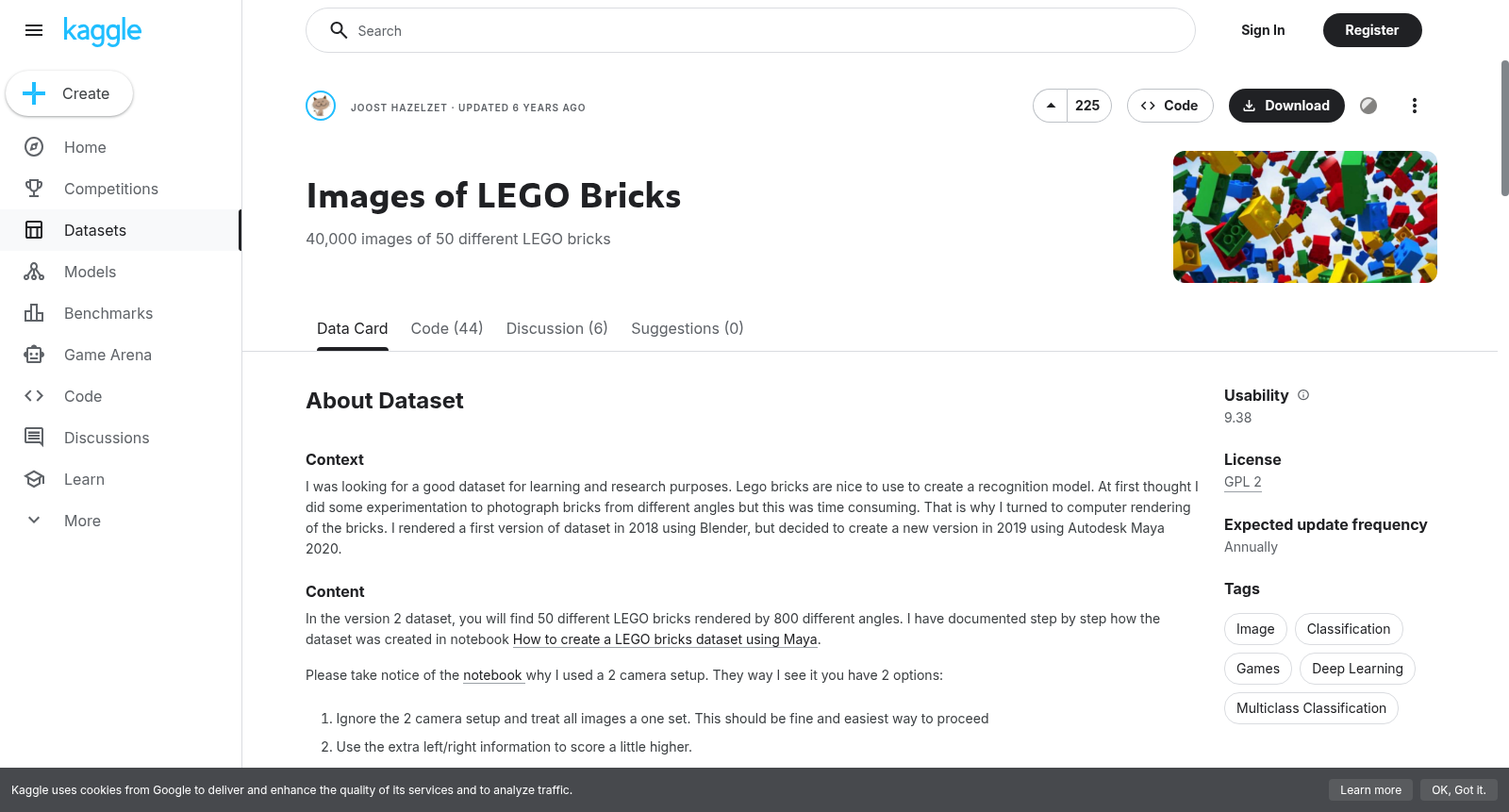The height and width of the screenshot is (812, 1509).
Task: Upvote the dataset with the arrow button
Action: point(1051,106)
